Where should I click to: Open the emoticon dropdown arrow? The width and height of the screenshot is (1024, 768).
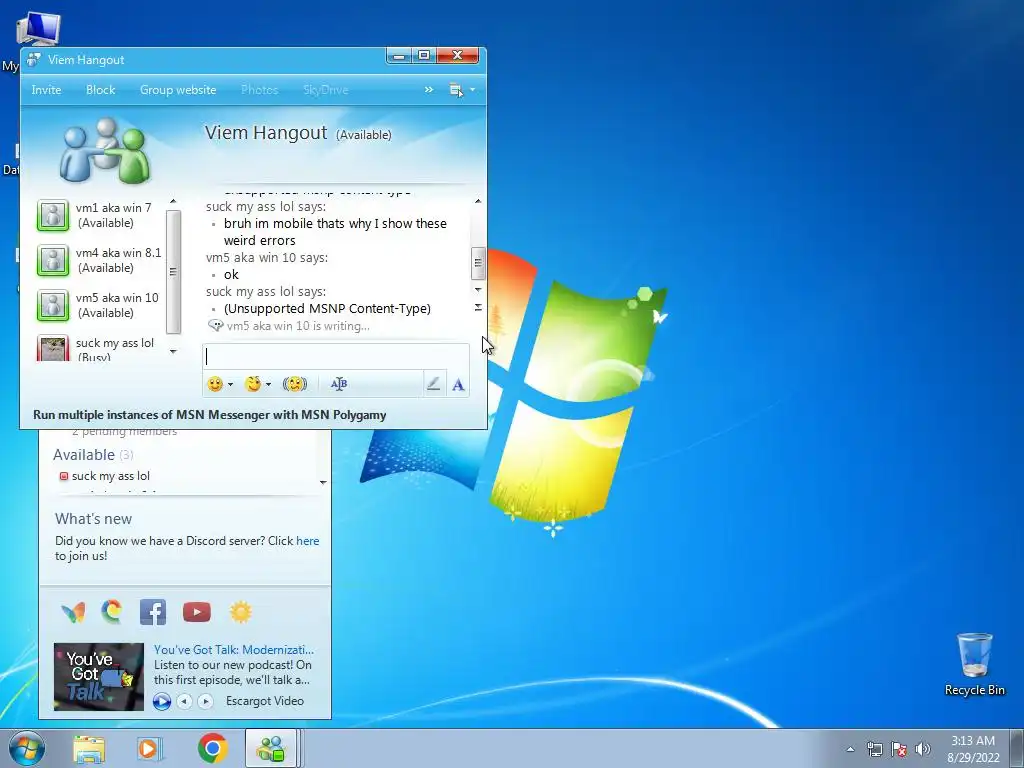click(x=230, y=385)
